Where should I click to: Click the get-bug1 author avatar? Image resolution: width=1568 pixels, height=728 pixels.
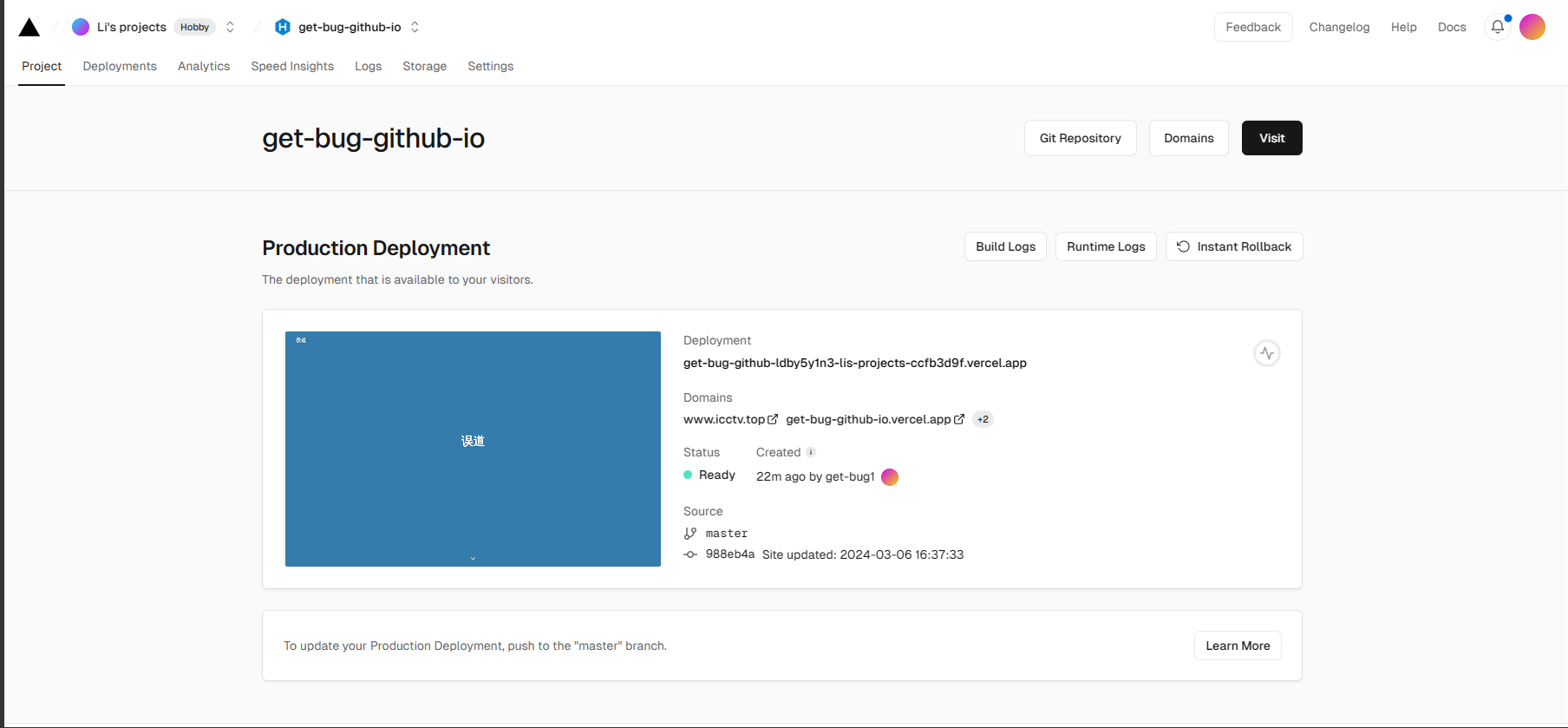[x=890, y=477]
